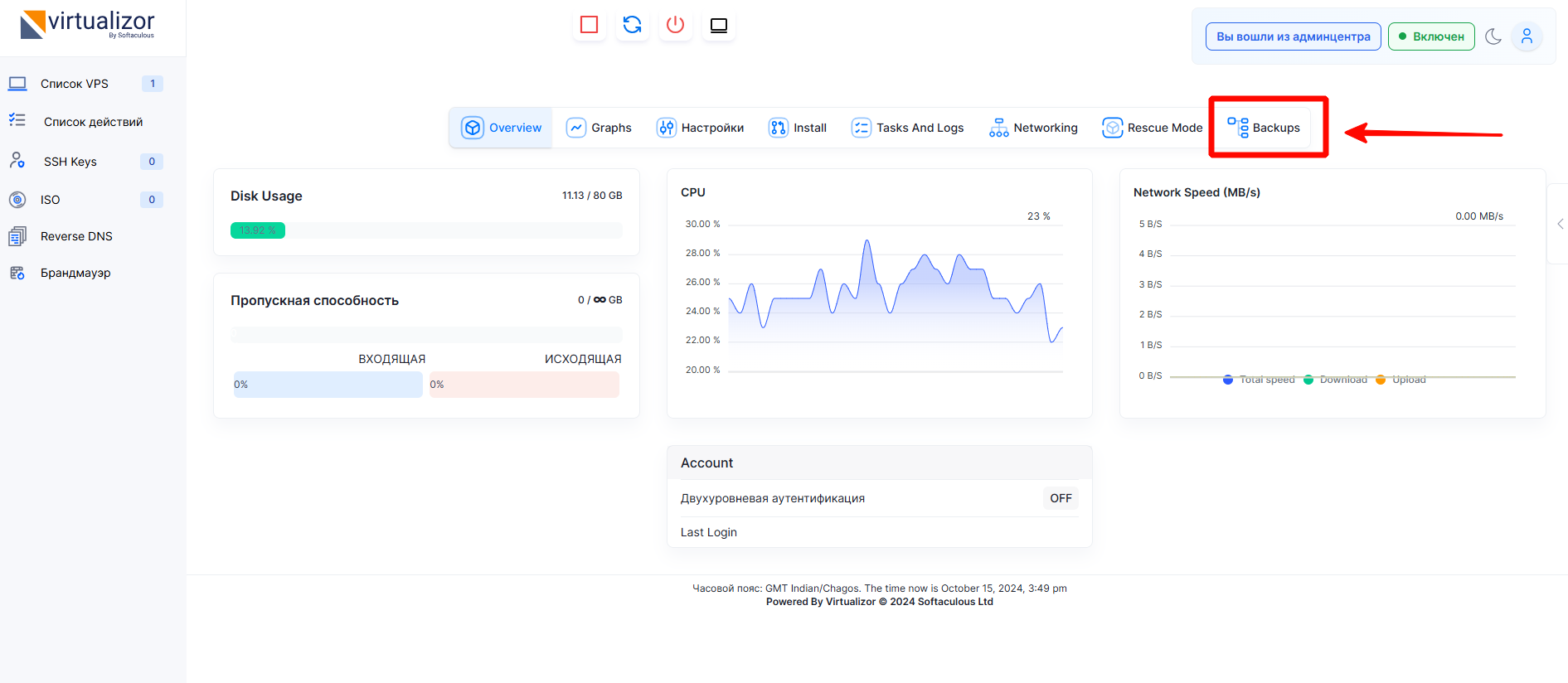Click the Stop VPS square icon

pos(590,25)
